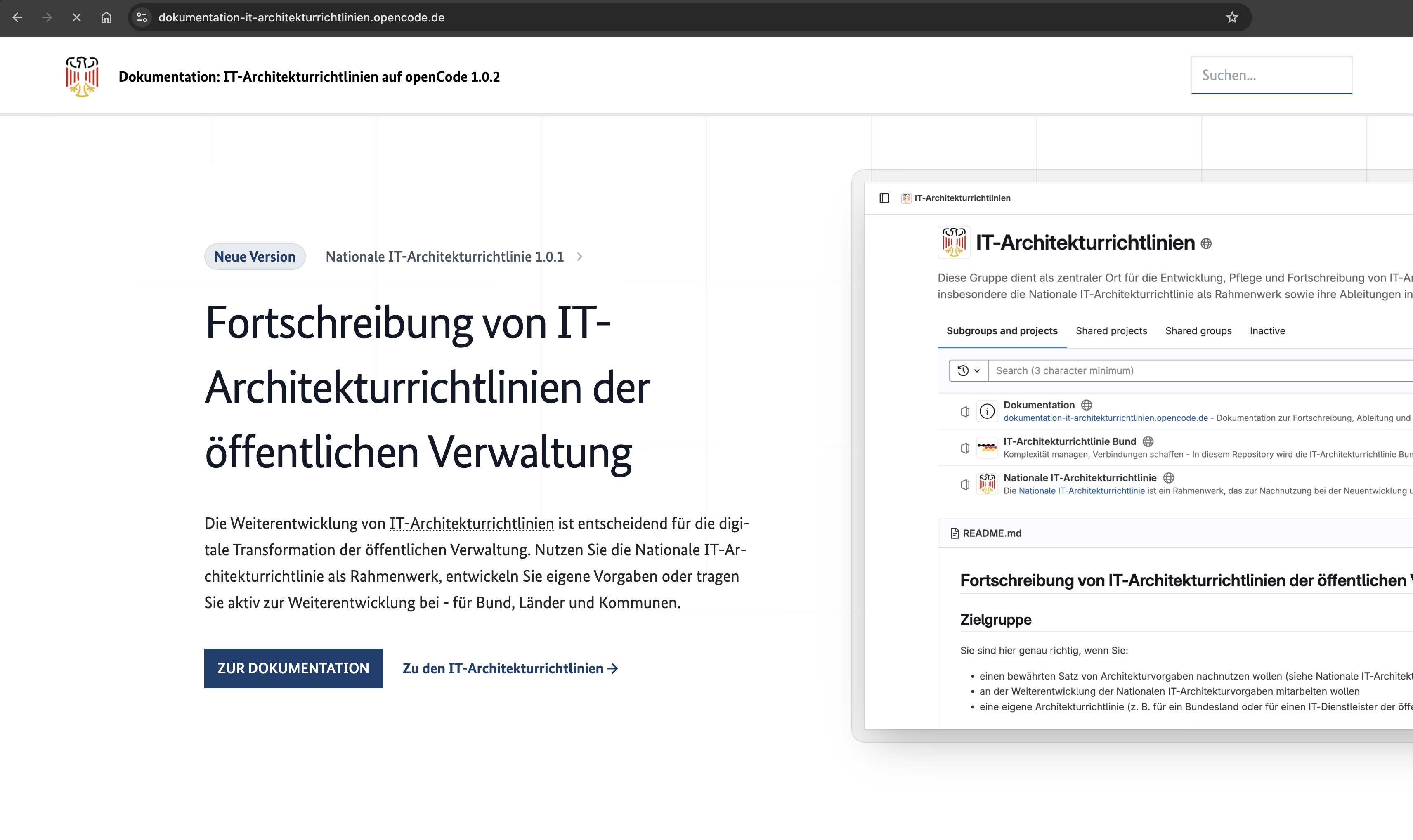This screenshot has height=840, width=1413.
Task: Open the Nationale IT-Architekturrichtlinie 1.0.1 chevron link
Action: [x=579, y=257]
